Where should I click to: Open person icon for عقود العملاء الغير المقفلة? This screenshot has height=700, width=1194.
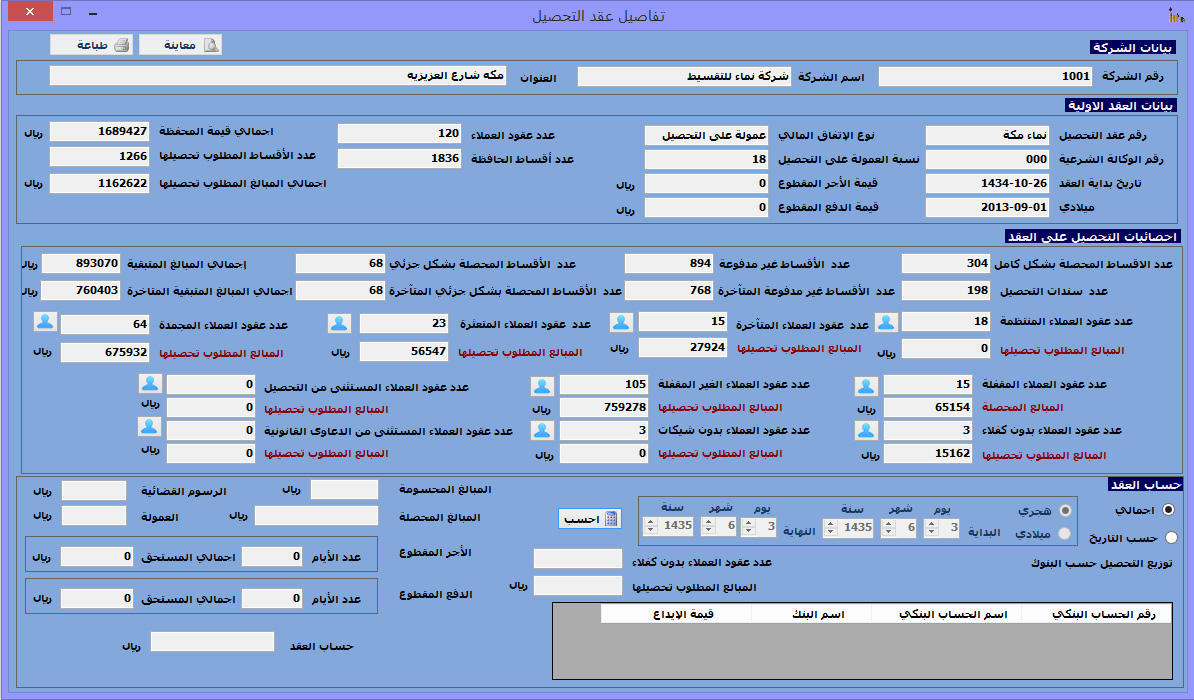point(542,386)
